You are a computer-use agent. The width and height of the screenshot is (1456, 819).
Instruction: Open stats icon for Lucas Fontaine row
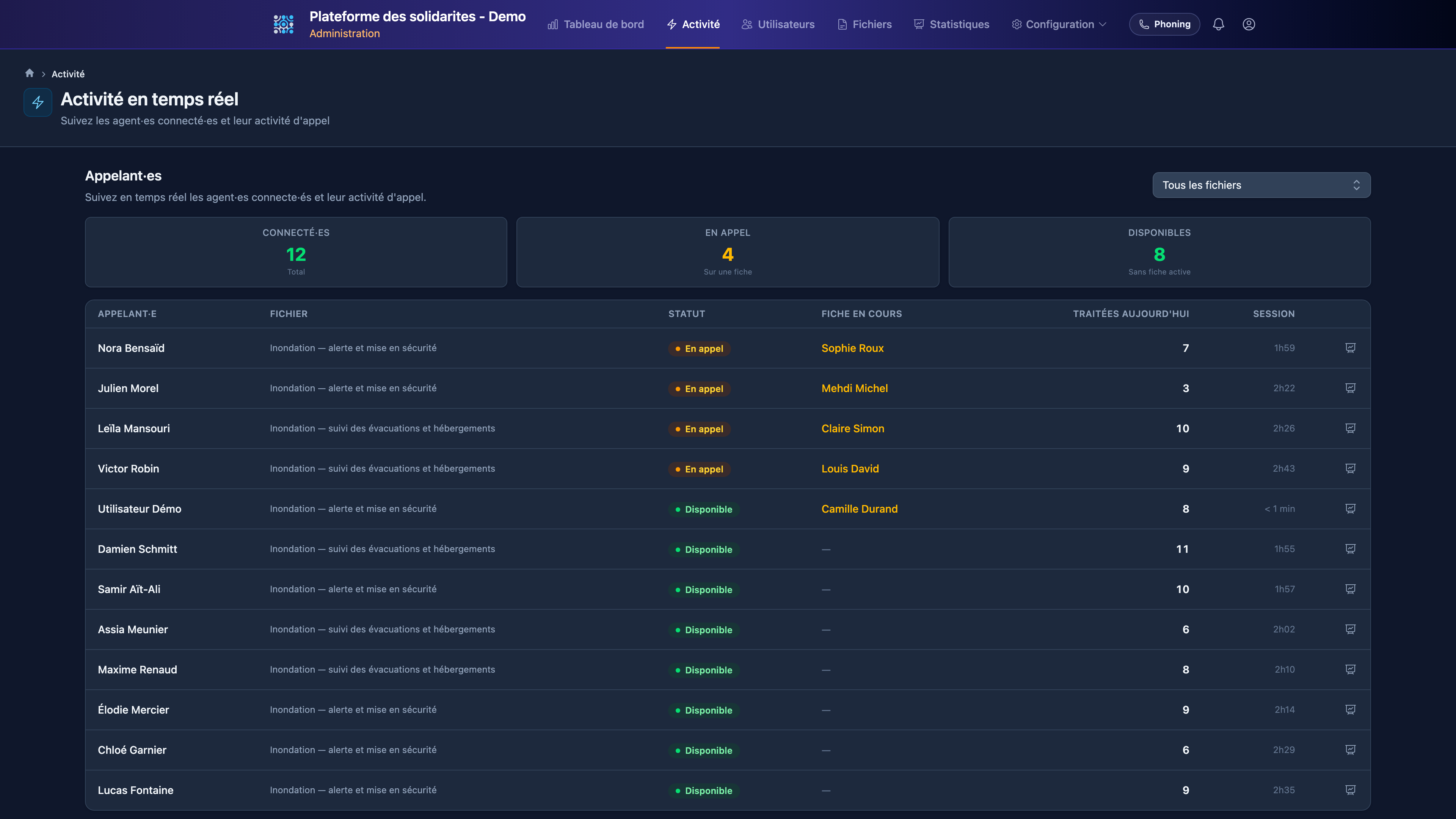tap(1350, 790)
